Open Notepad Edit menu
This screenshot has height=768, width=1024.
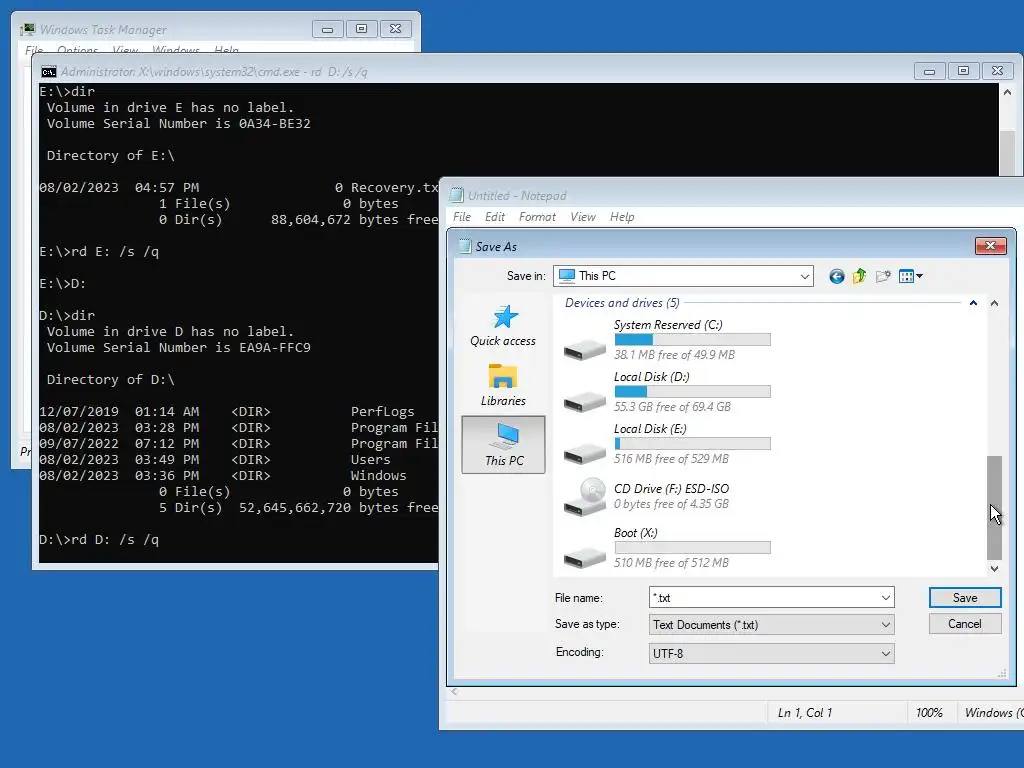494,217
